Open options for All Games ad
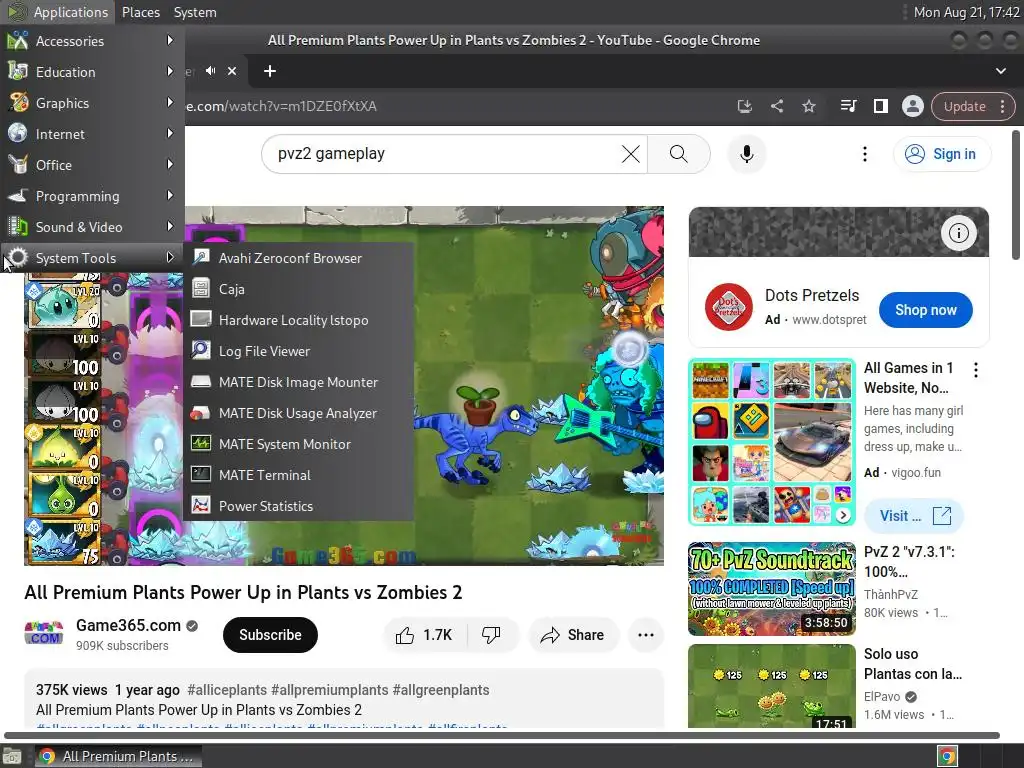Image resolution: width=1024 pixels, height=768 pixels. [976, 370]
